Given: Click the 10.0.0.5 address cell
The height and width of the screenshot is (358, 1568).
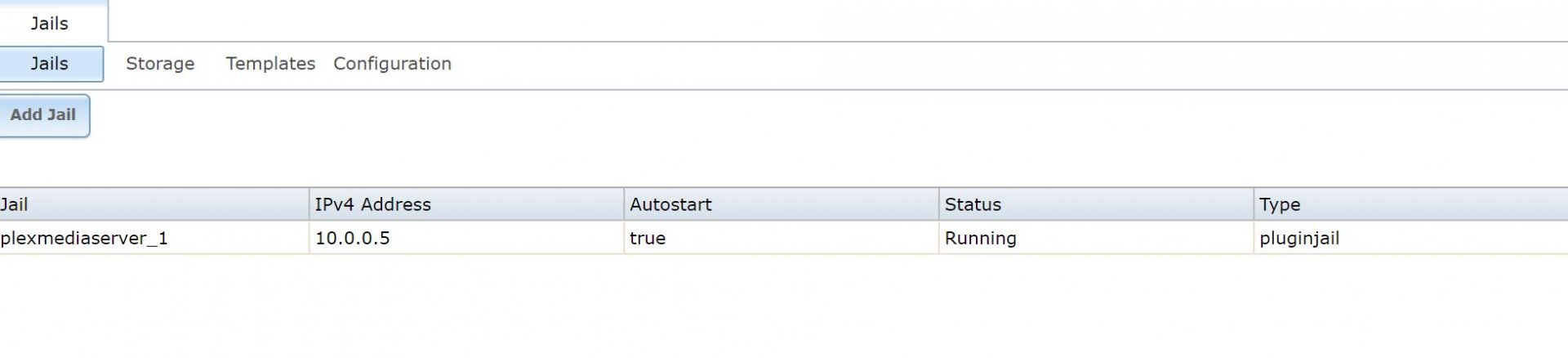Looking at the screenshot, I should pos(466,238).
